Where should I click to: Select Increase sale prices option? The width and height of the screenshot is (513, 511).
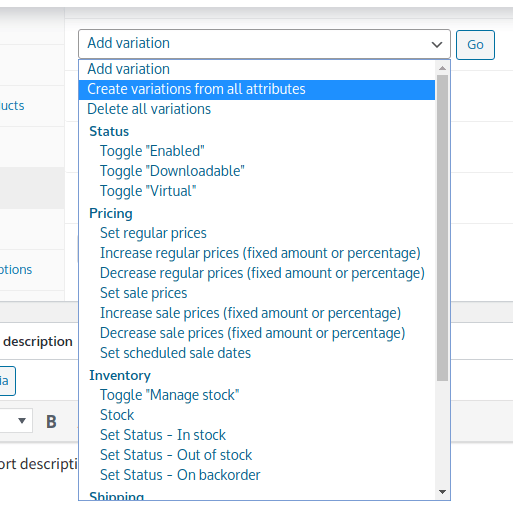[x=257, y=313]
